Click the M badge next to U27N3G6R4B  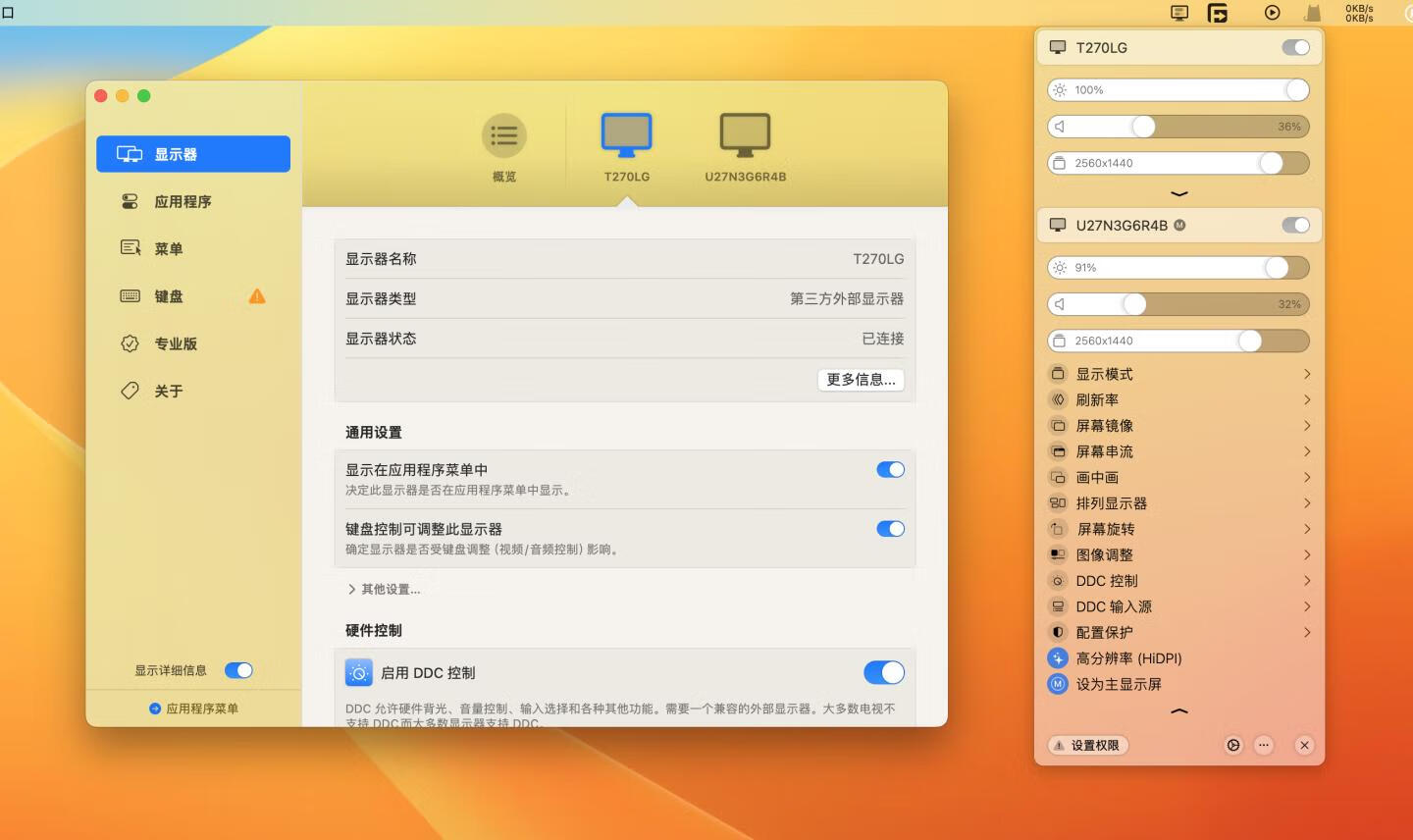coord(1179,225)
